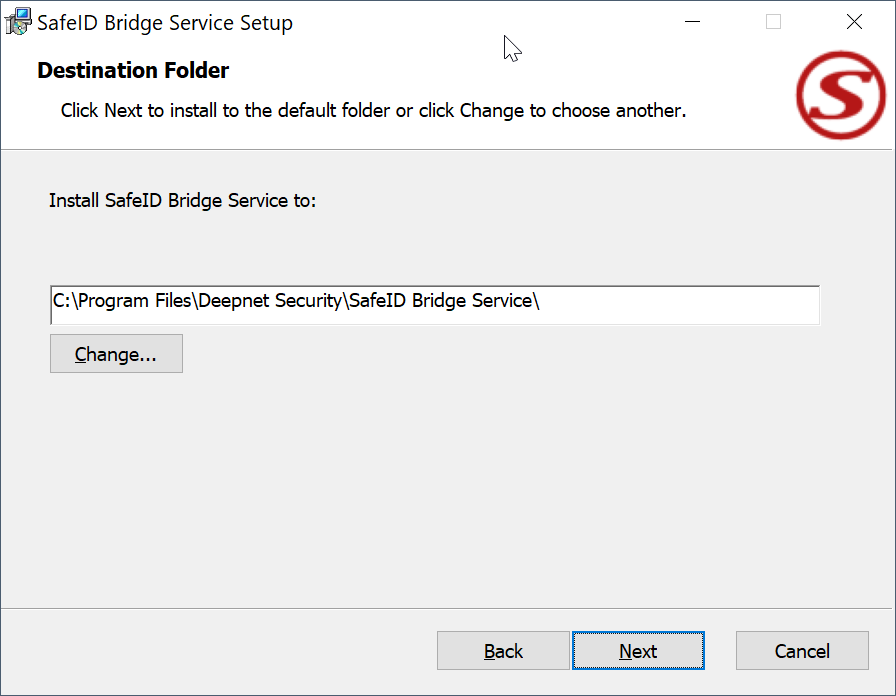Cancel the SafeID Bridge Service setup
The height and width of the screenshot is (696, 896).
point(802,651)
